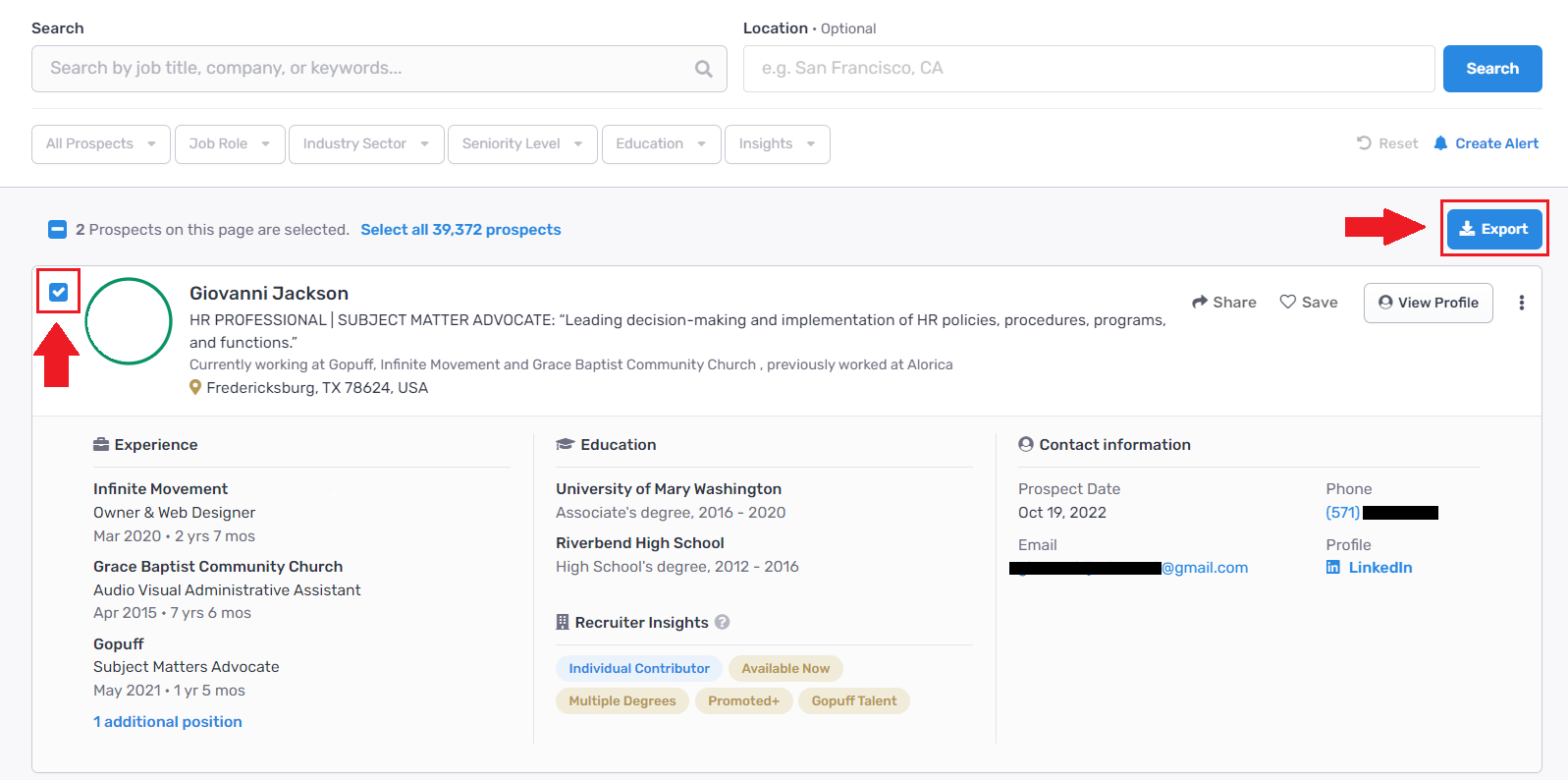
Task: Click the Experience briefcase icon
Action: click(x=101, y=445)
